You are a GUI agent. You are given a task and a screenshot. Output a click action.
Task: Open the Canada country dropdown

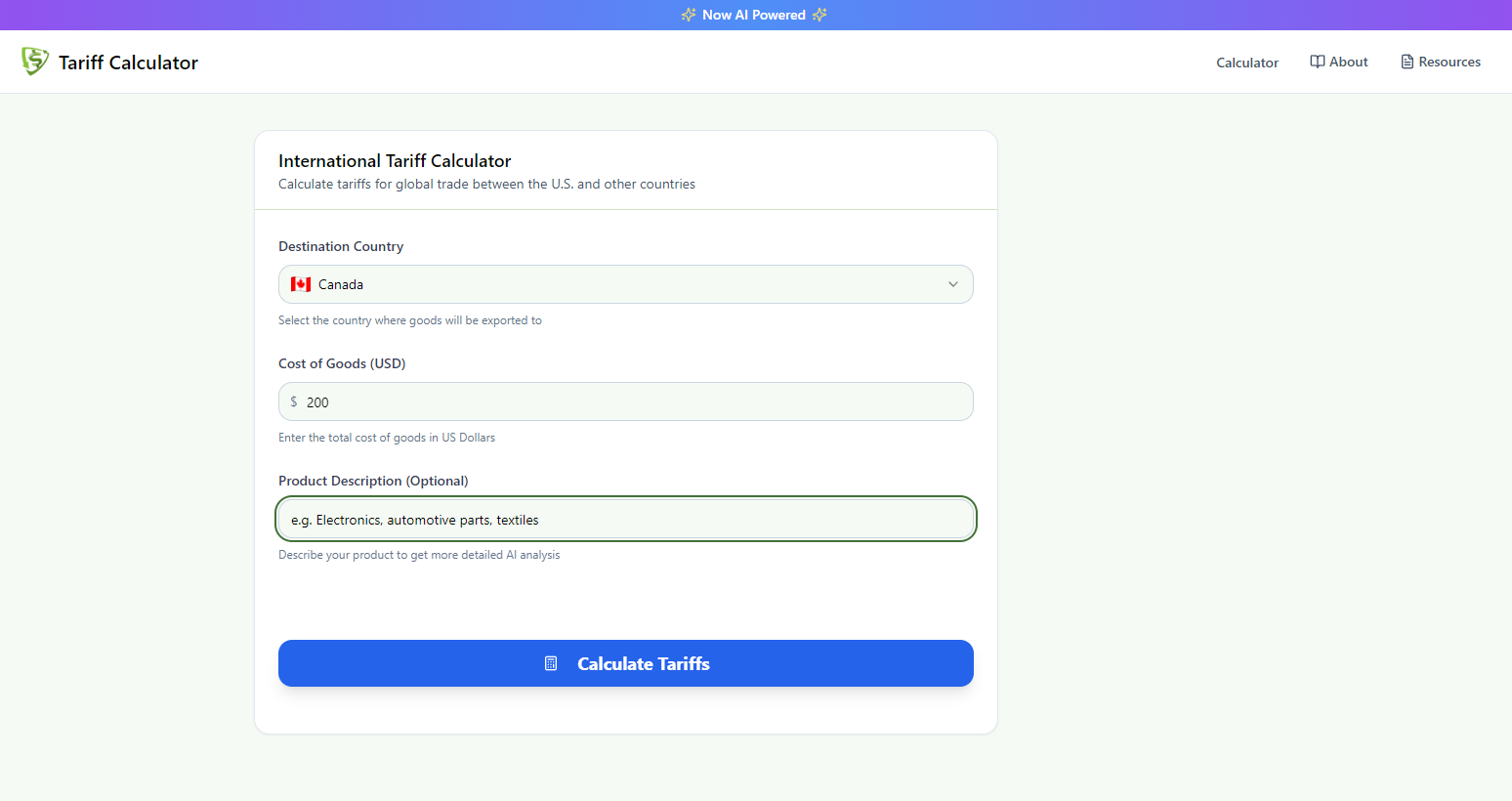click(626, 284)
